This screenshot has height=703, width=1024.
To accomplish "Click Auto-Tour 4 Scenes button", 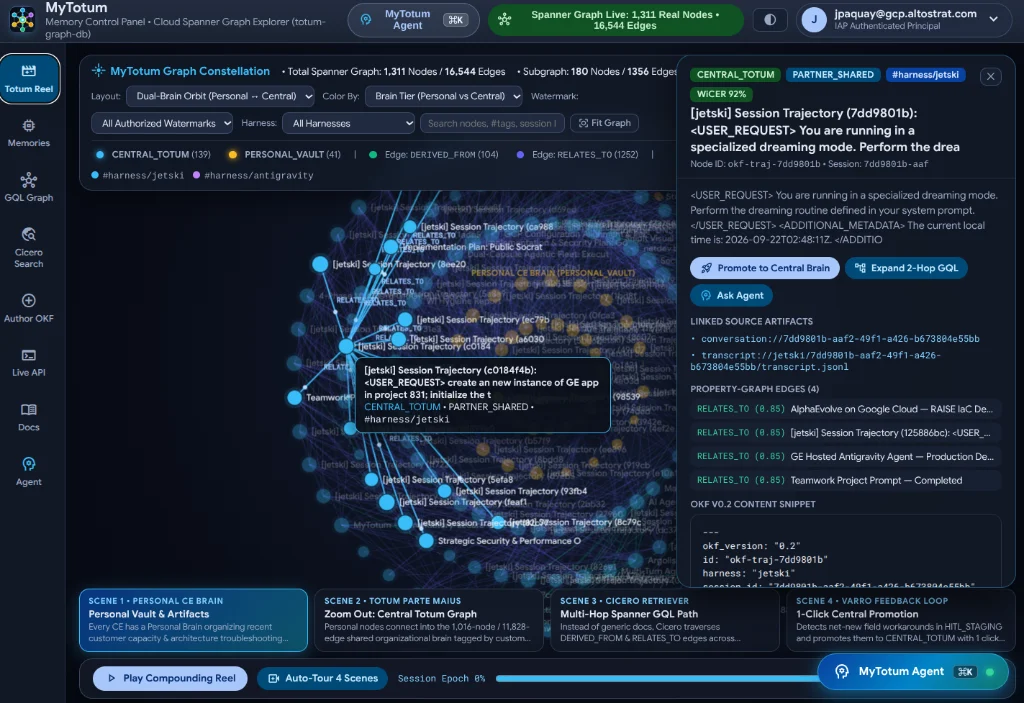I will 323,678.
